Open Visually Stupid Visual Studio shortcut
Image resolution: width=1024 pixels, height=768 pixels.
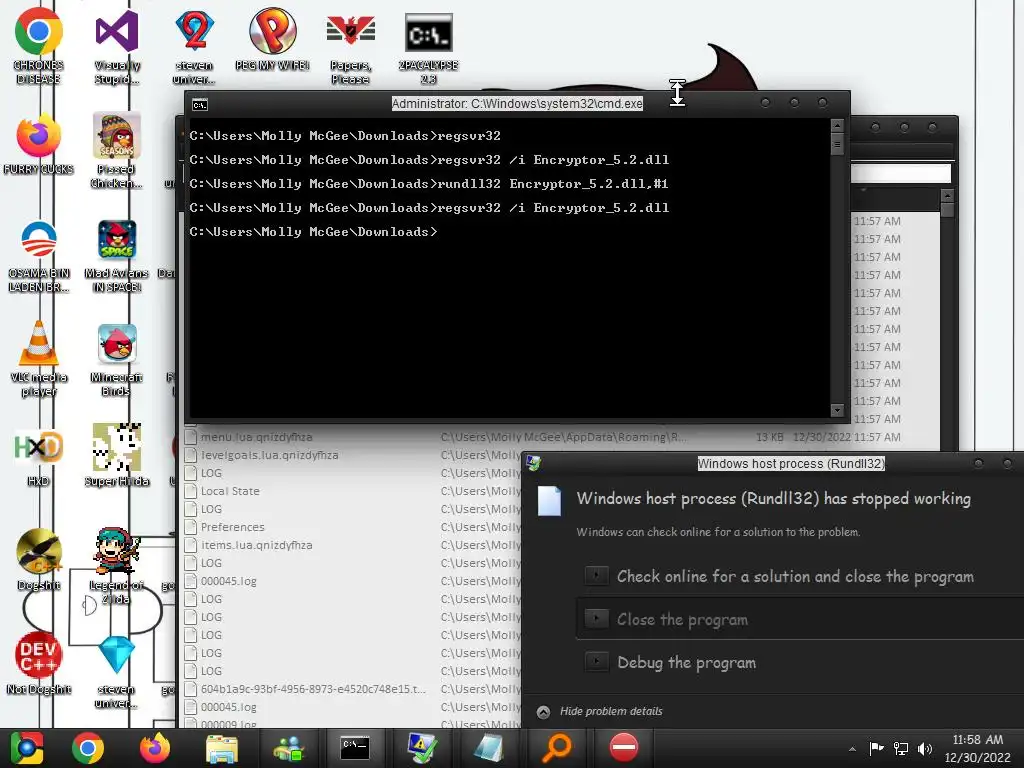pyautogui.click(x=117, y=46)
